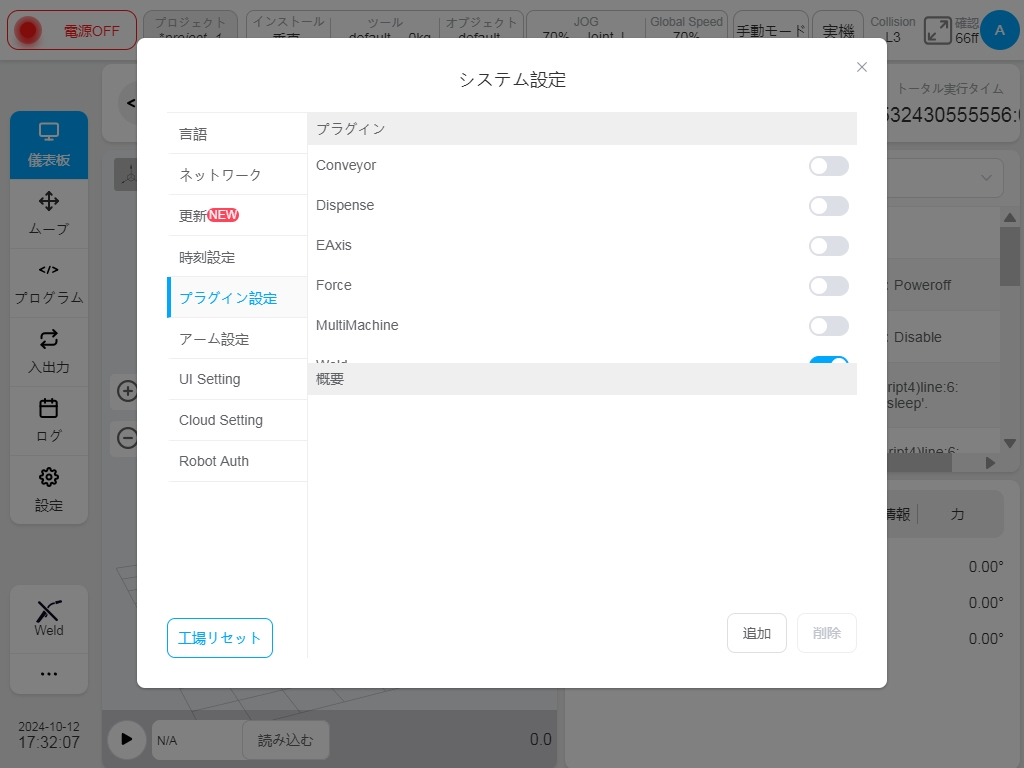This screenshot has height=768, width=1024.
Task: Open the Collision level indicator
Action: (893, 29)
